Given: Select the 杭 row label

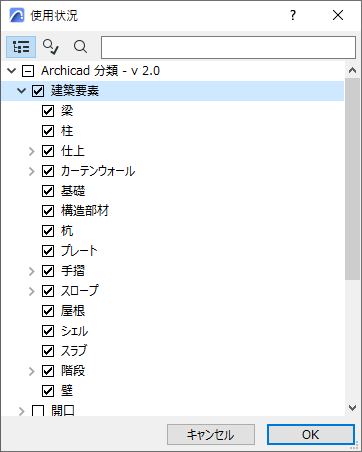Looking at the screenshot, I should click(67, 231).
